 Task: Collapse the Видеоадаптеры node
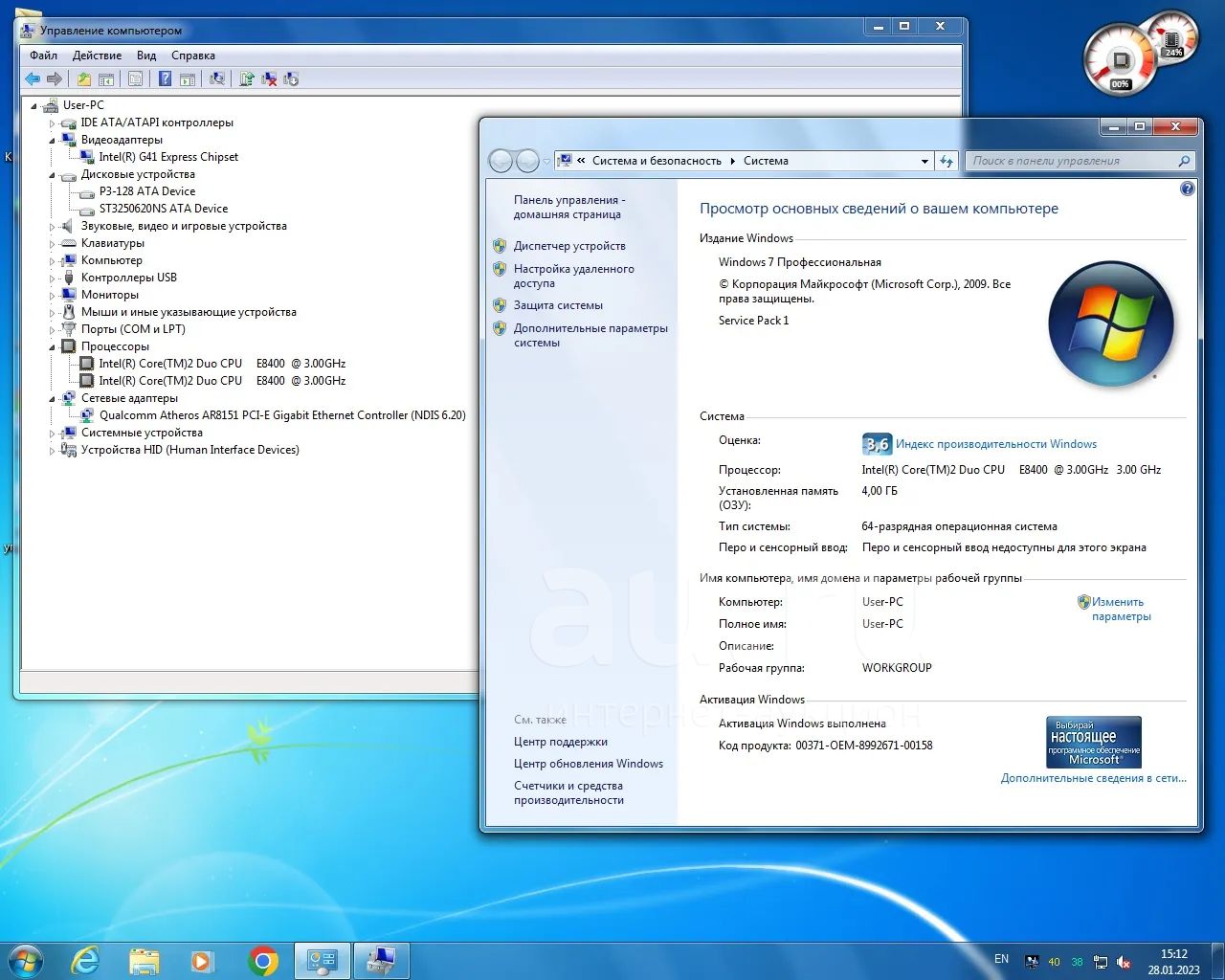click(x=53, y=140)
